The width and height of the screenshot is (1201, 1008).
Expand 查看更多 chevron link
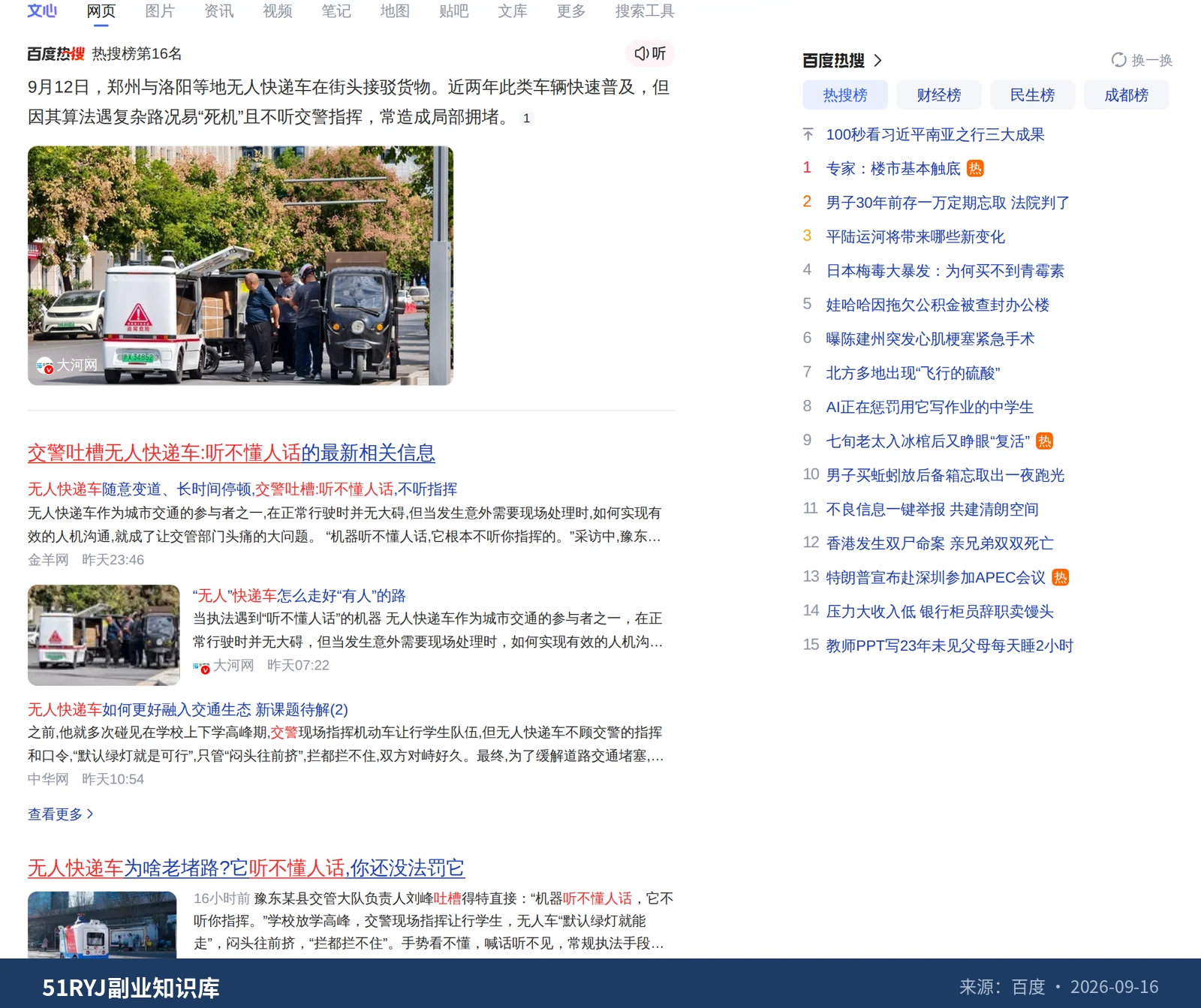click(61, 814)
